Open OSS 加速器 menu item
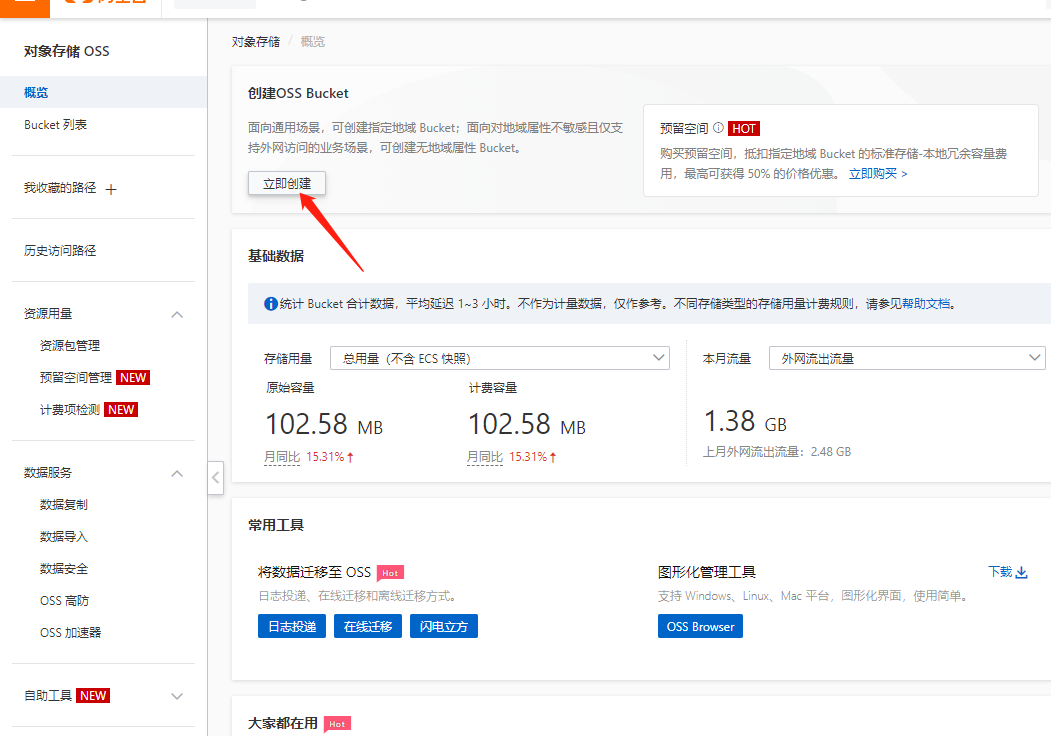Viewport: 1051px width, 736px height. 70,632
